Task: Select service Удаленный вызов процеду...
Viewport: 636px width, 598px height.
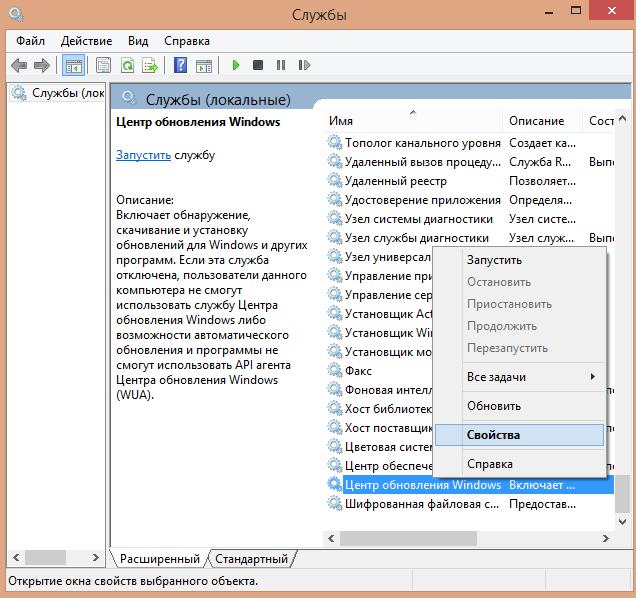Action: [x=423, y=162]
